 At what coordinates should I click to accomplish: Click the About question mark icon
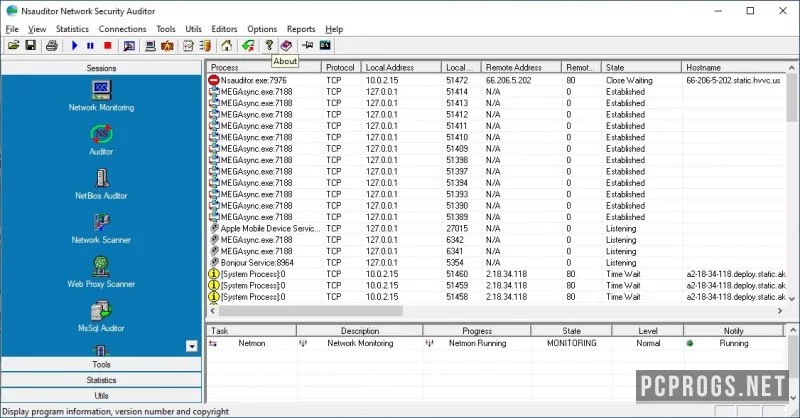(269, 45)
